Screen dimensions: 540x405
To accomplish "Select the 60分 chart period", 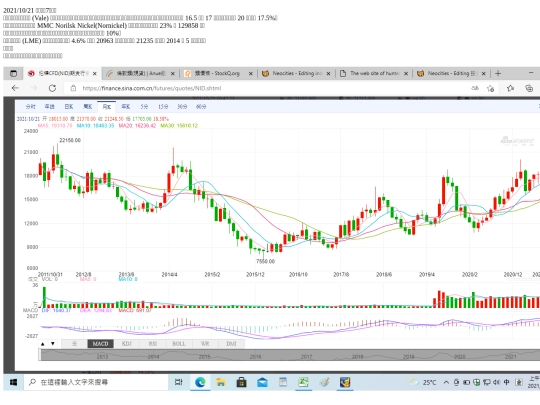I will point(201,107).
